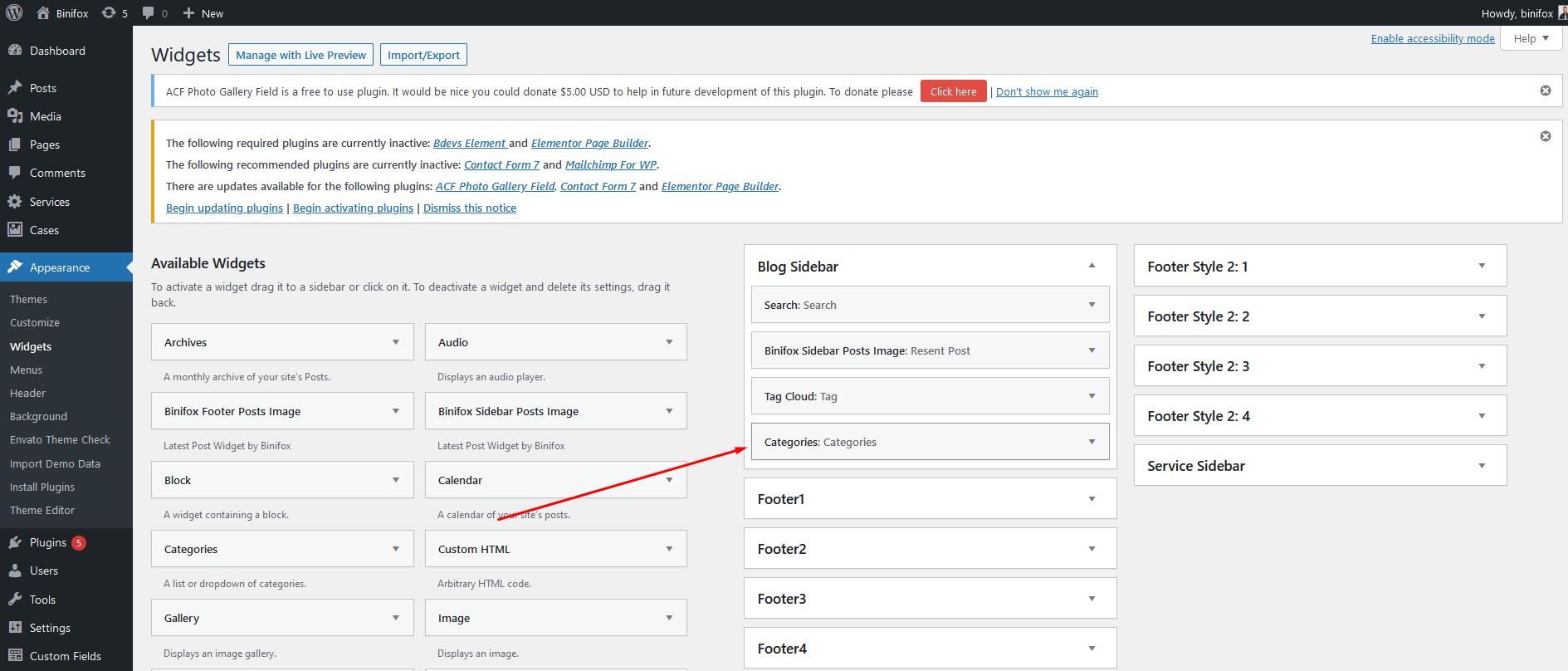Open the Plugins menu with update badge
1568x671 pixels.
[48, 542]
